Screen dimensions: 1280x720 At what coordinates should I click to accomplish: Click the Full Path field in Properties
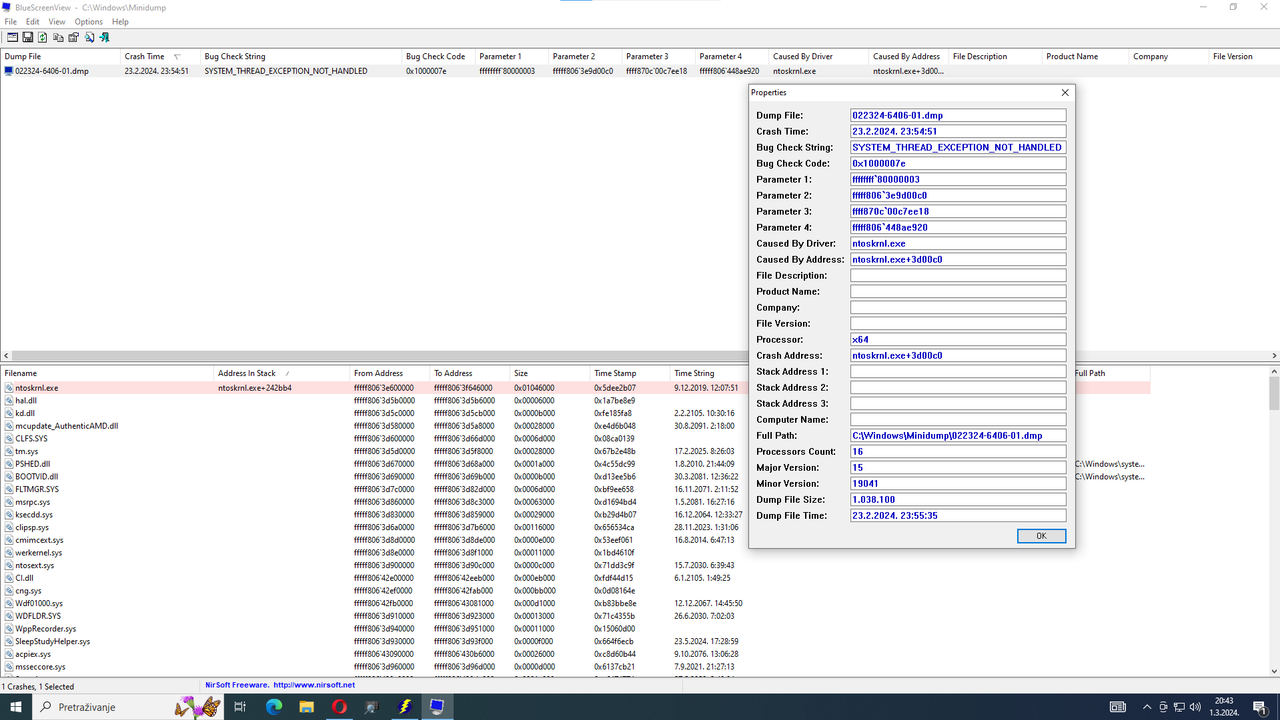tap(958, 435)
